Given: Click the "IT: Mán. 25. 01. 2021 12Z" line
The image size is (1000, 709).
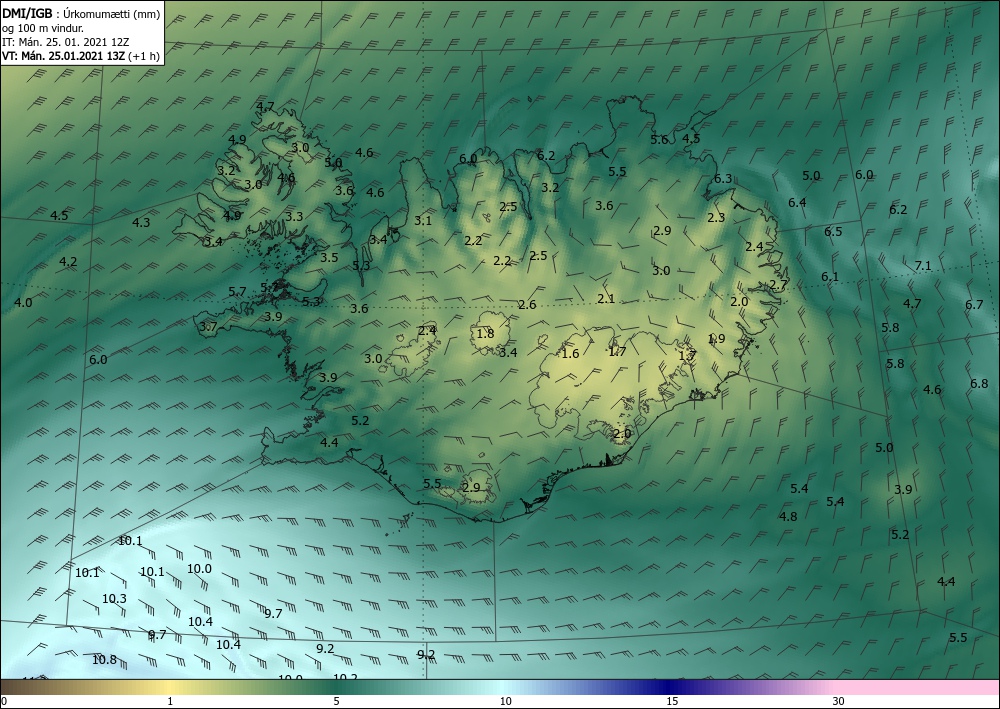Looking at the screenshot, I should (66, 42).
